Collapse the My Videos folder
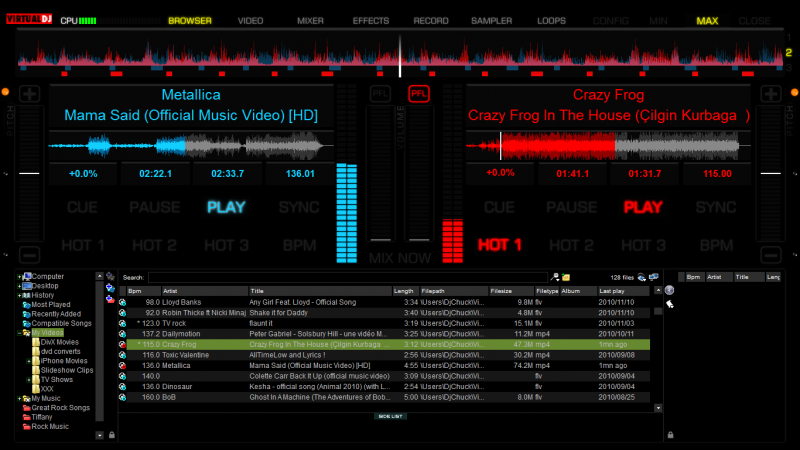Screen dimensions: 800x450 (19, 333)
